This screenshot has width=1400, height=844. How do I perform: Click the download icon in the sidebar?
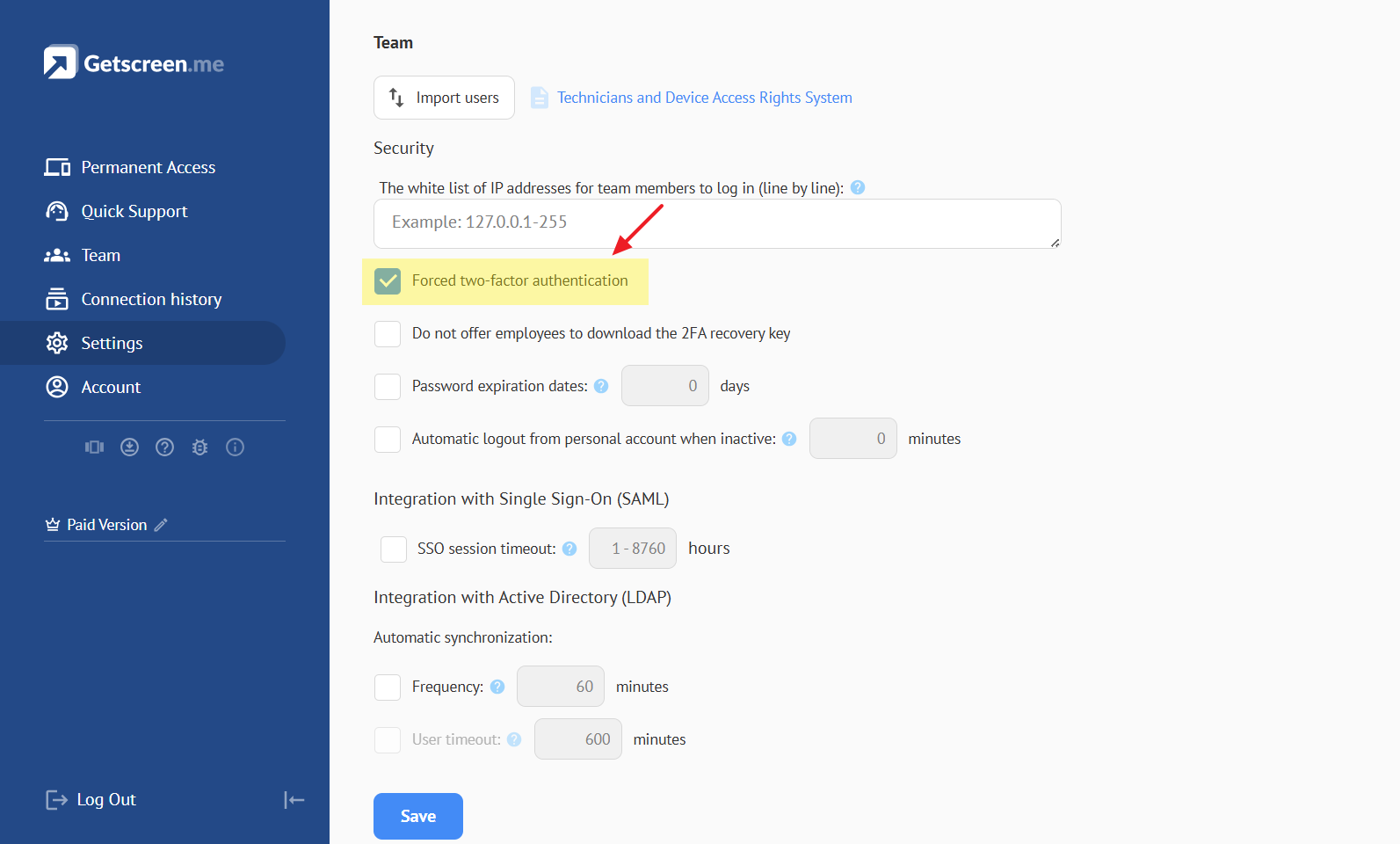tap(129, 447)
